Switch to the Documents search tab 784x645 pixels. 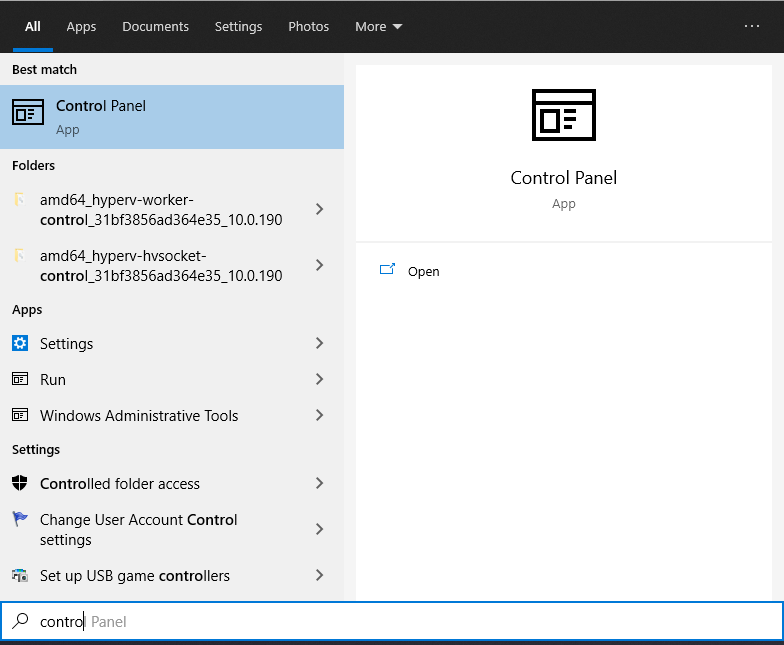tap(156, 26)
